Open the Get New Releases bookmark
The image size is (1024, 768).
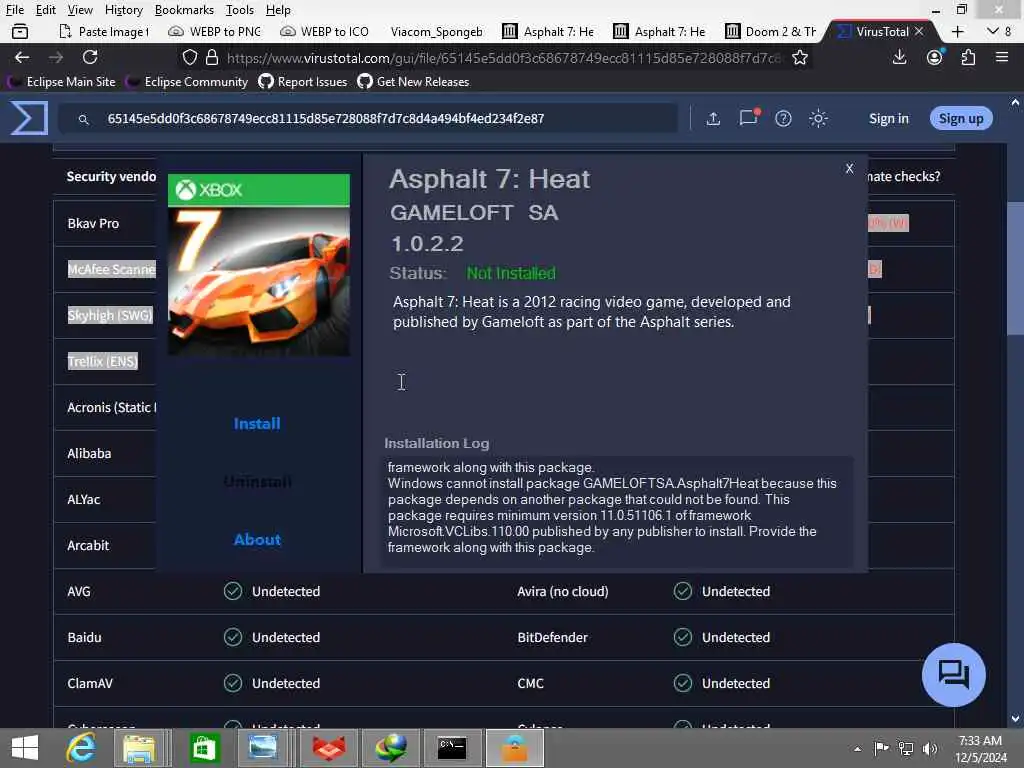coord(413,82)
